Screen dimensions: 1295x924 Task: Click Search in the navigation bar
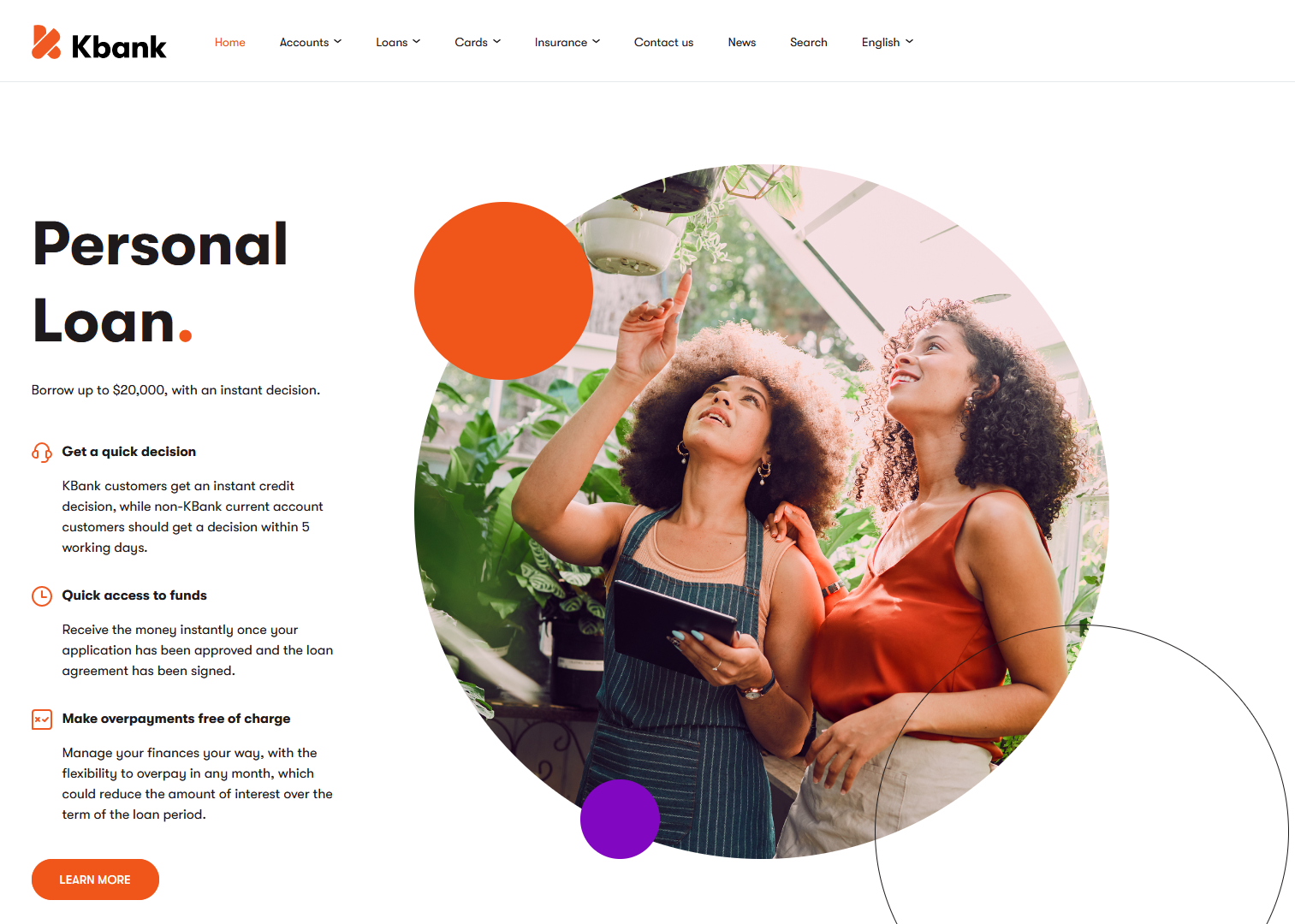pos(809,42)
